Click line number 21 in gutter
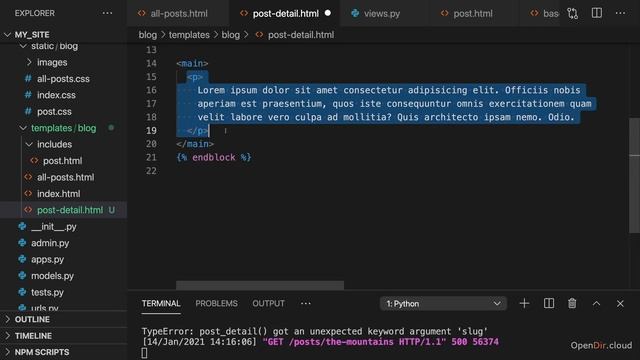 tap(151, 158)
